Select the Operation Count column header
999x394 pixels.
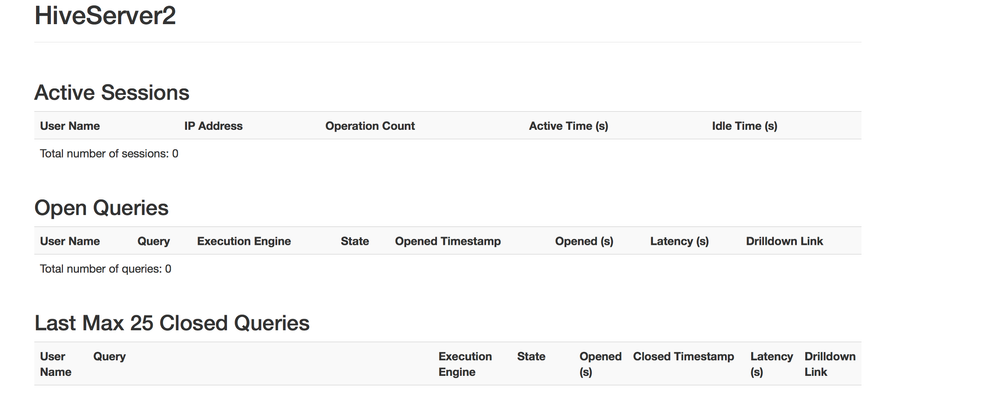pos(370,126)
